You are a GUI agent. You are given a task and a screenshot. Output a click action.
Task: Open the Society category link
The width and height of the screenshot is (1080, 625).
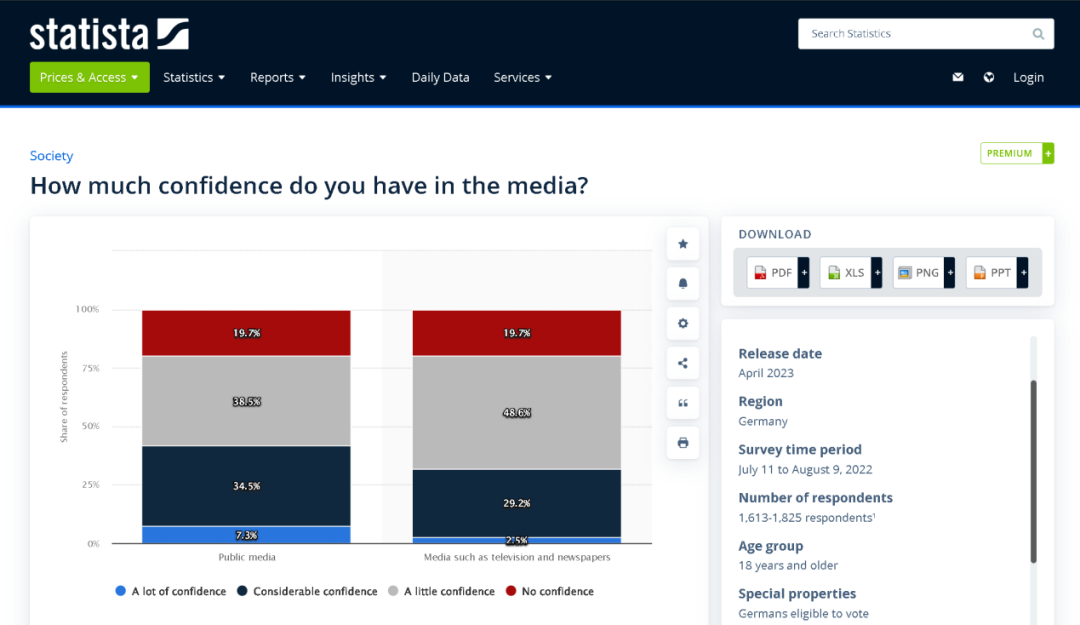(x=52, y=156)
